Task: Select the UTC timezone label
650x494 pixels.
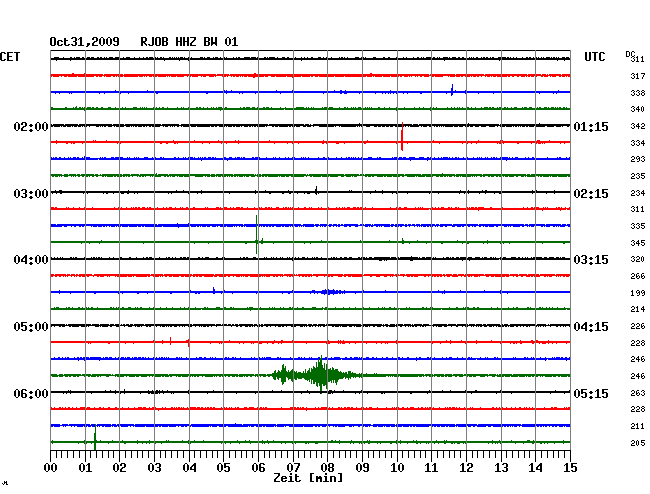Action: (595, 57)
